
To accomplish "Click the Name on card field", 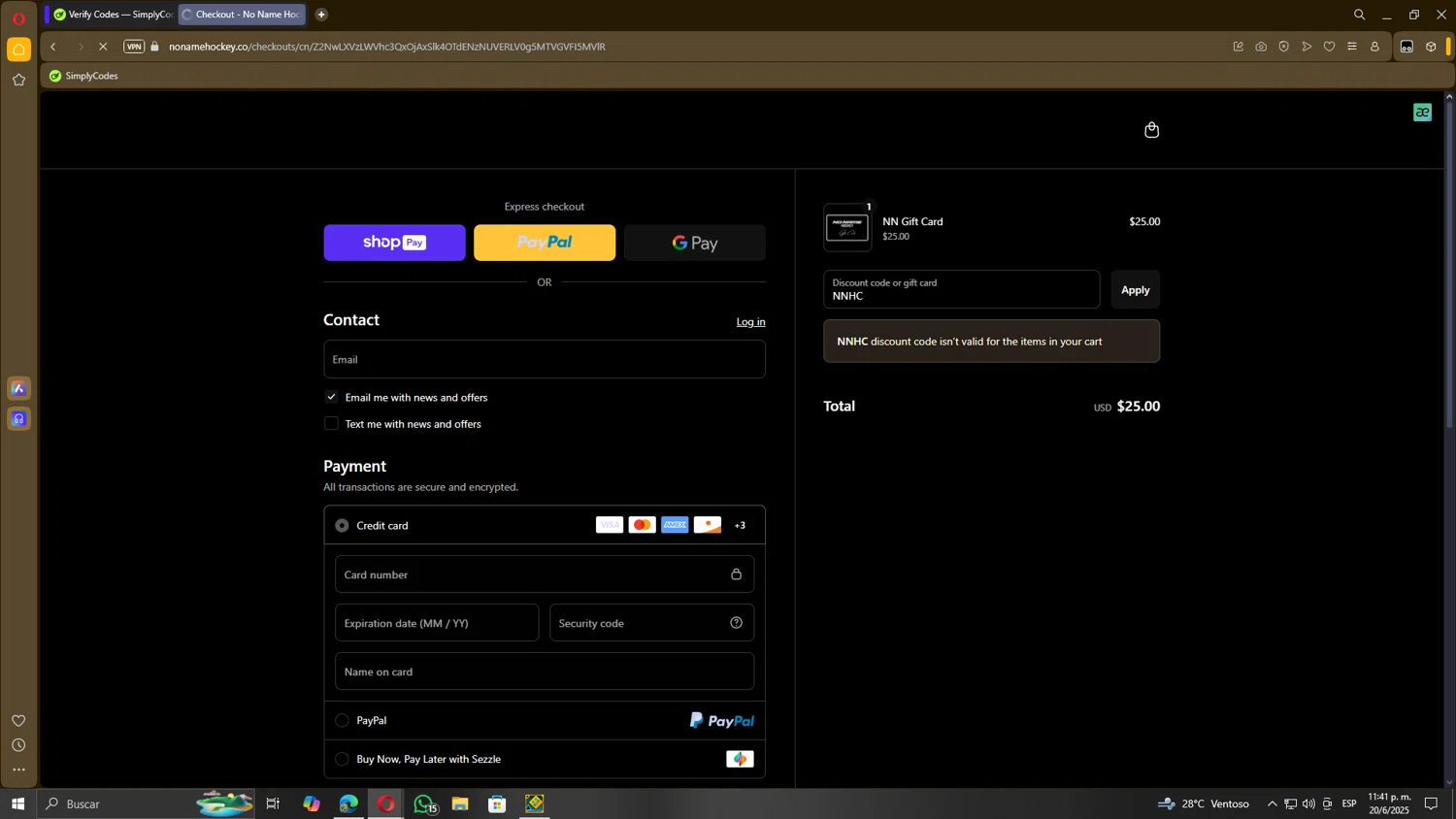I will click(x=545, y=672).
